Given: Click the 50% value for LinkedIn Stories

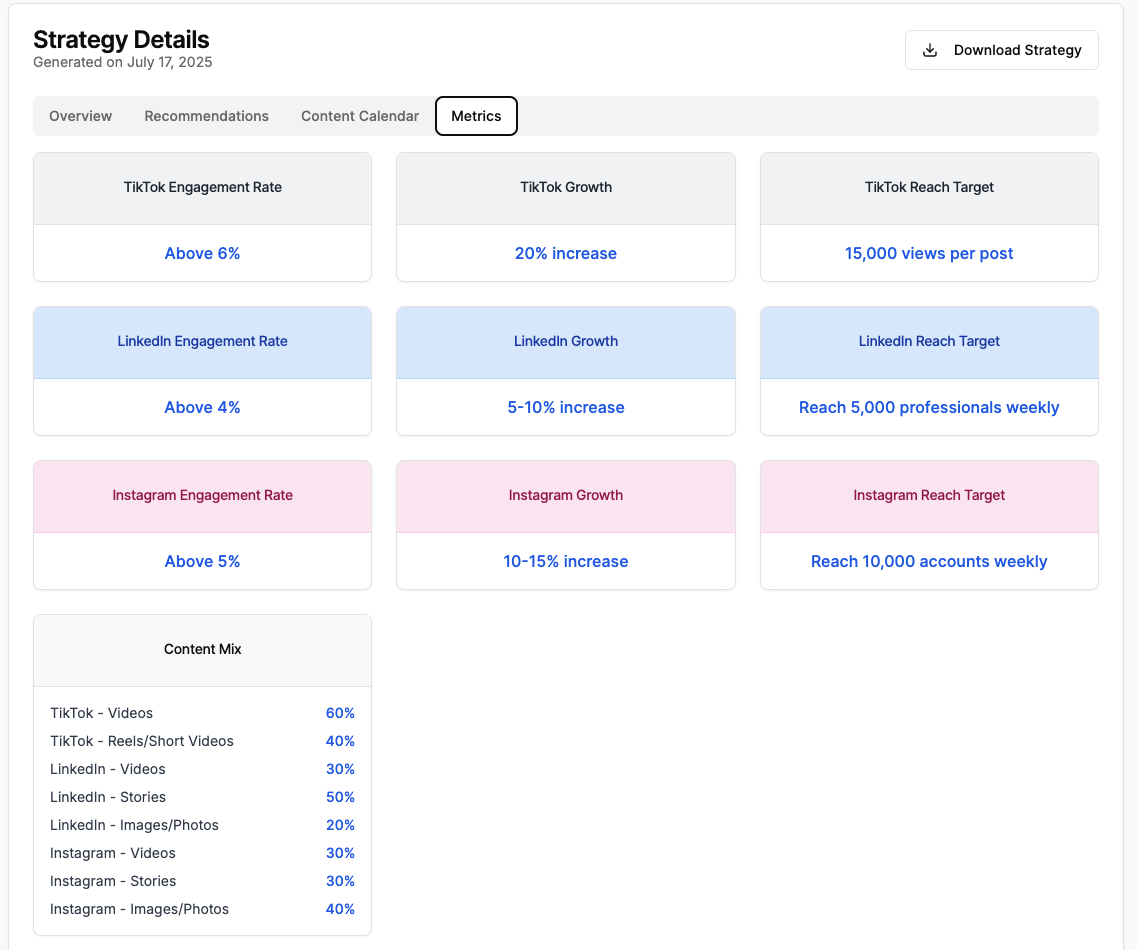Looking at the screenshot, I should pos(340,797).
